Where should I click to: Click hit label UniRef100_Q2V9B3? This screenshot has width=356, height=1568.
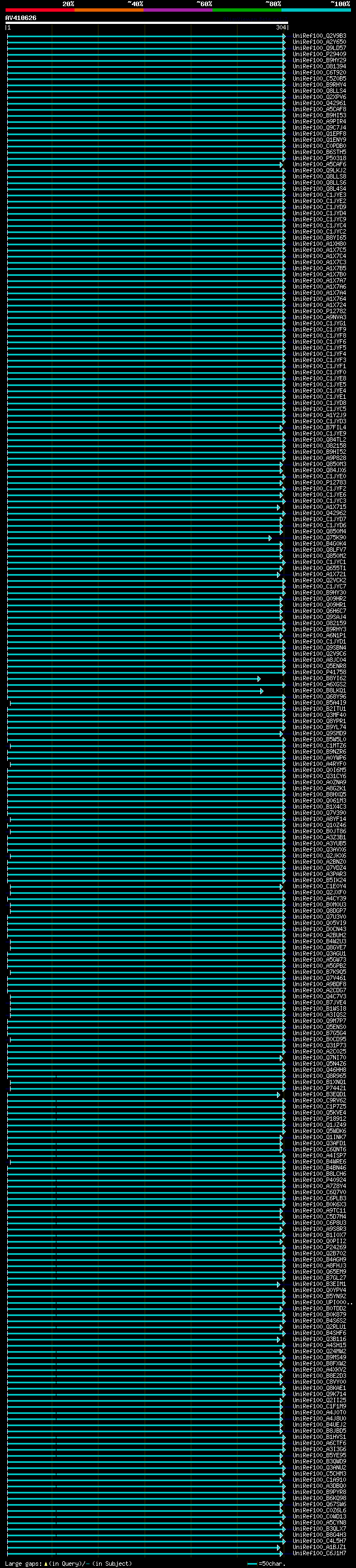(x=319, y=36)
